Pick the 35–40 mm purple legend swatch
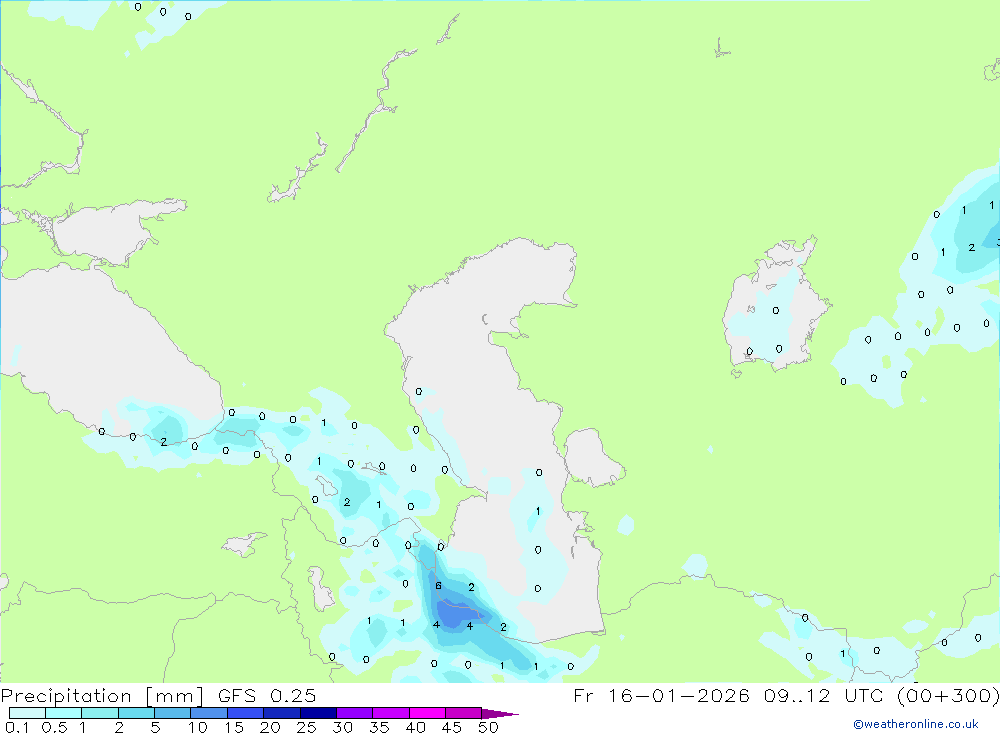Image resolution: width=1000 pixels, height=733 pixels. (391, 713)
